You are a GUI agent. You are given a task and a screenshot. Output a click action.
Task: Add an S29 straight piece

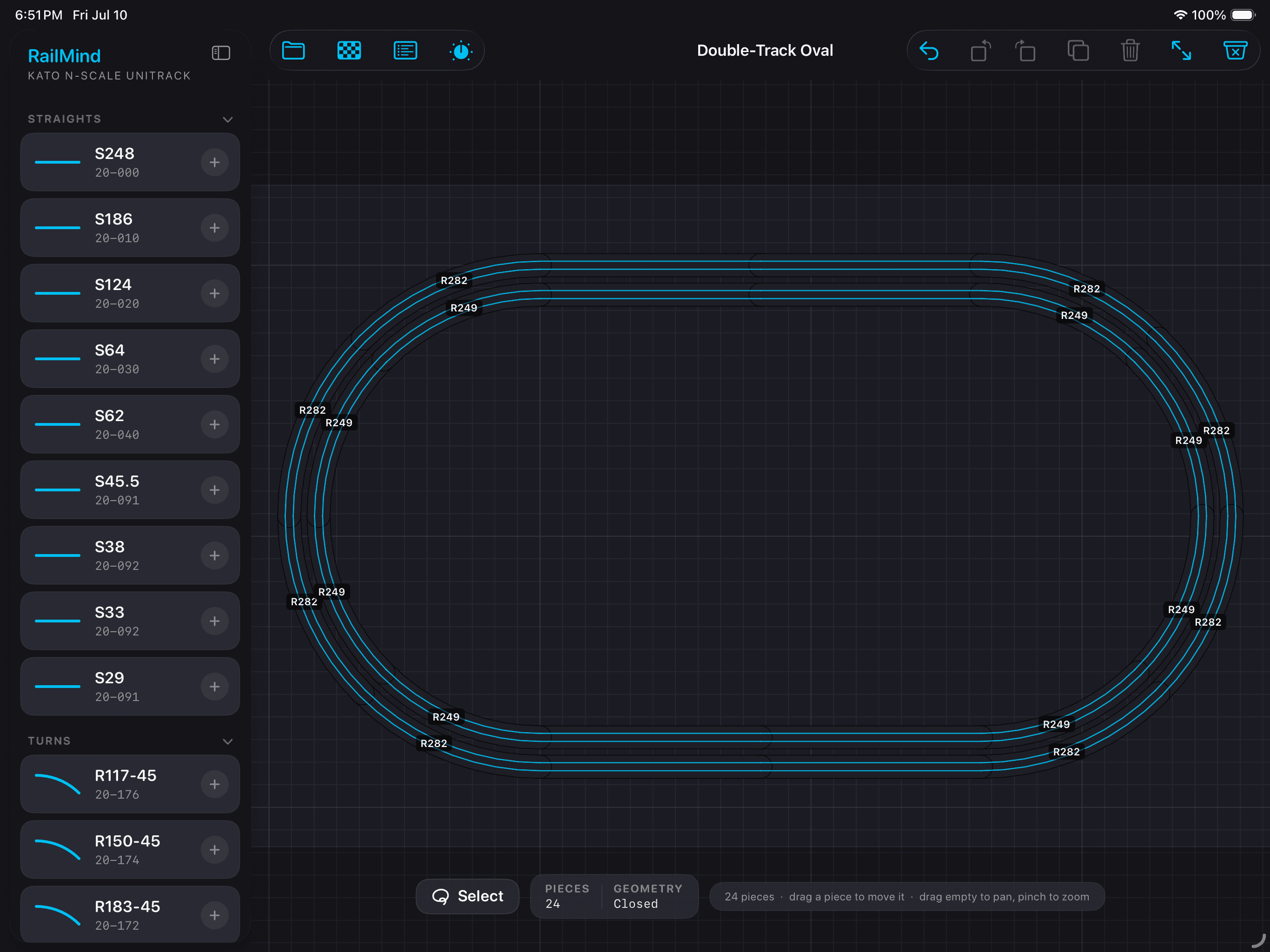click(215, 686)
